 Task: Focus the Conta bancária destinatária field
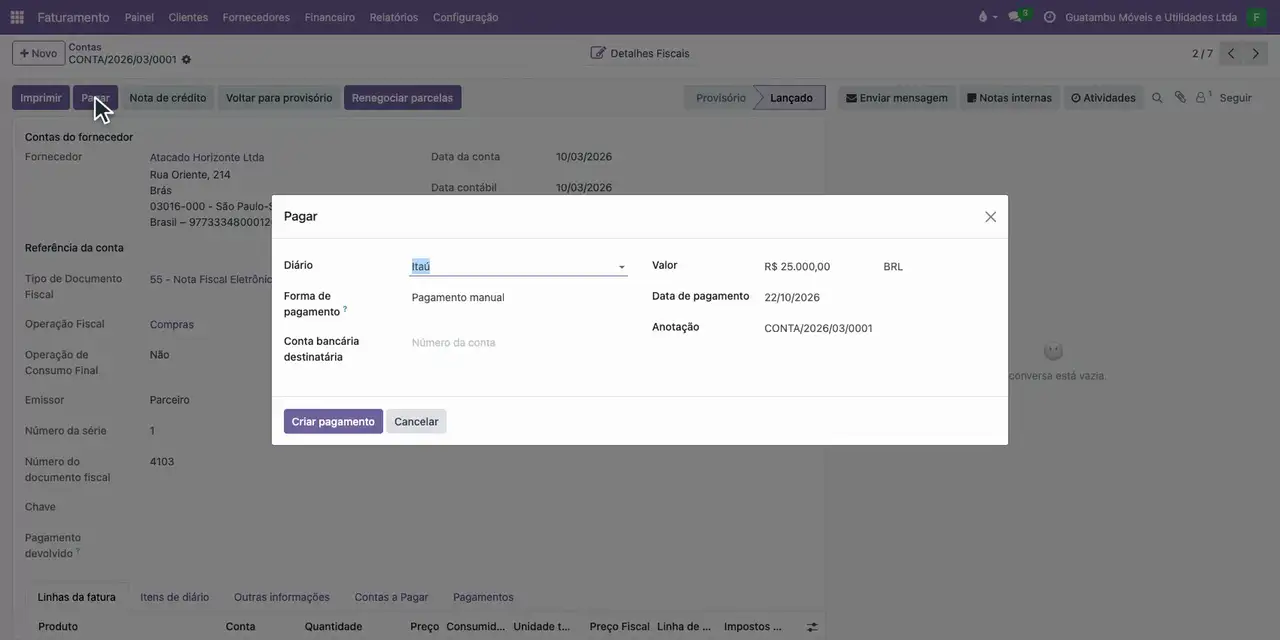(x=518, y=343)
